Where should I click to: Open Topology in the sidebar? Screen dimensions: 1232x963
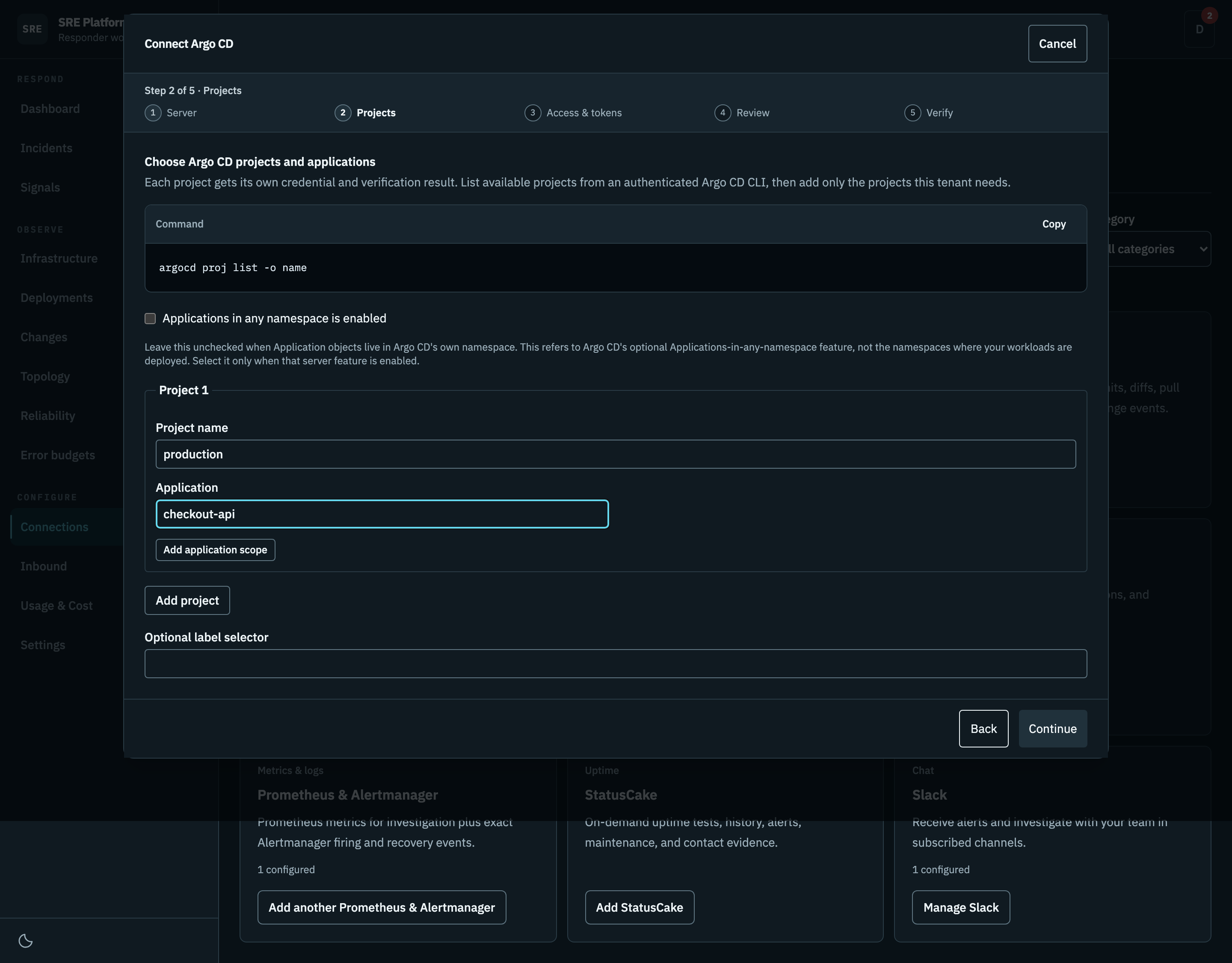point(45,377)
